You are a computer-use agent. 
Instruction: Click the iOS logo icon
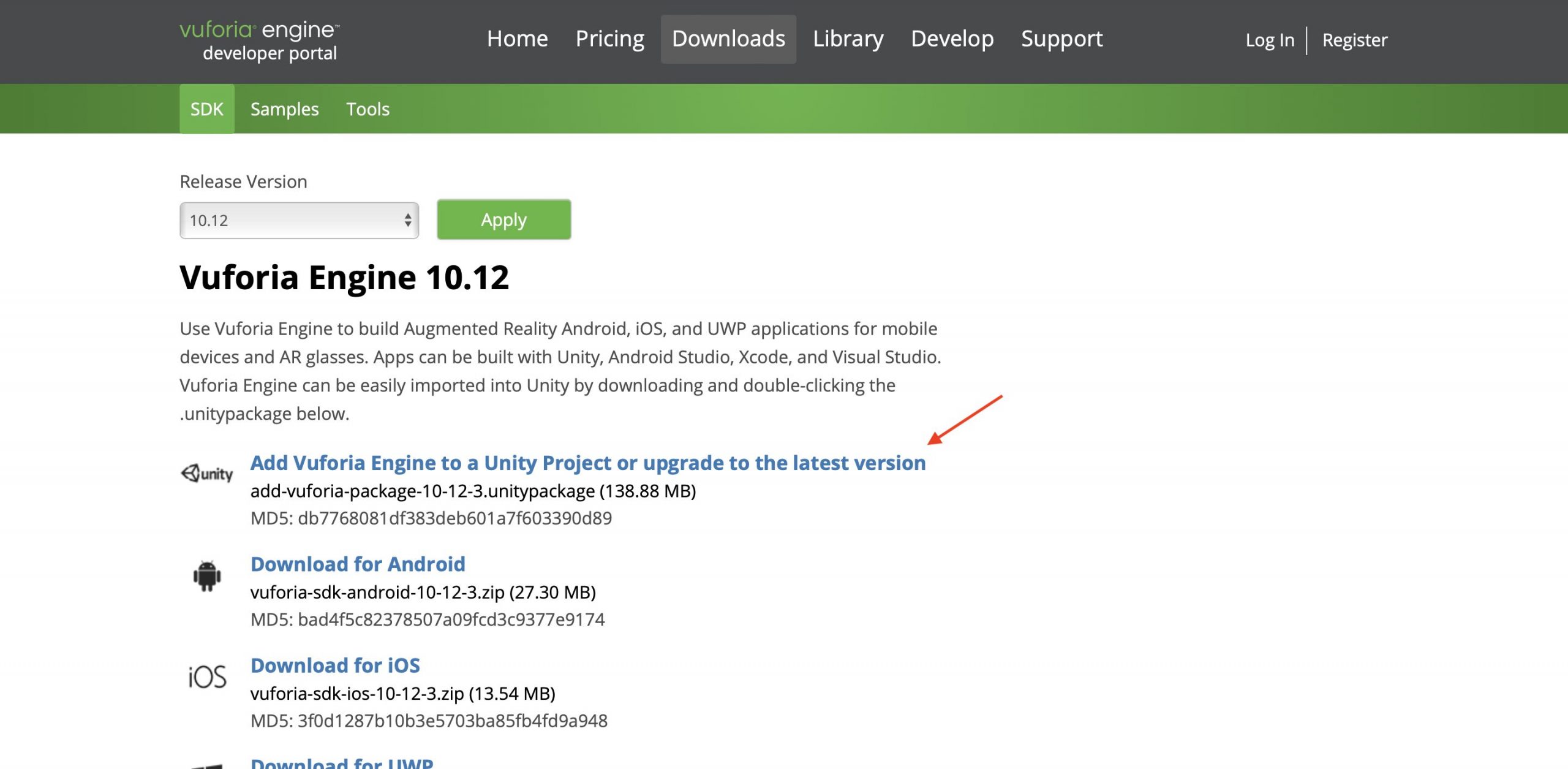[x=207, y=677]
